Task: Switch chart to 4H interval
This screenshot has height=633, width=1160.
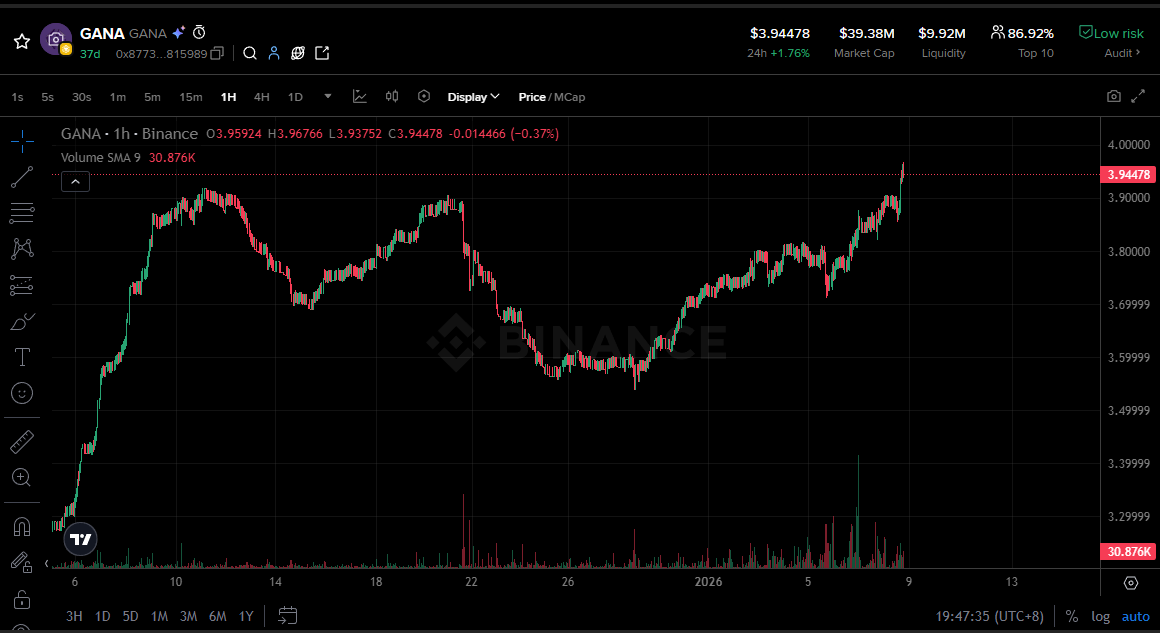Action: (262, 97)
